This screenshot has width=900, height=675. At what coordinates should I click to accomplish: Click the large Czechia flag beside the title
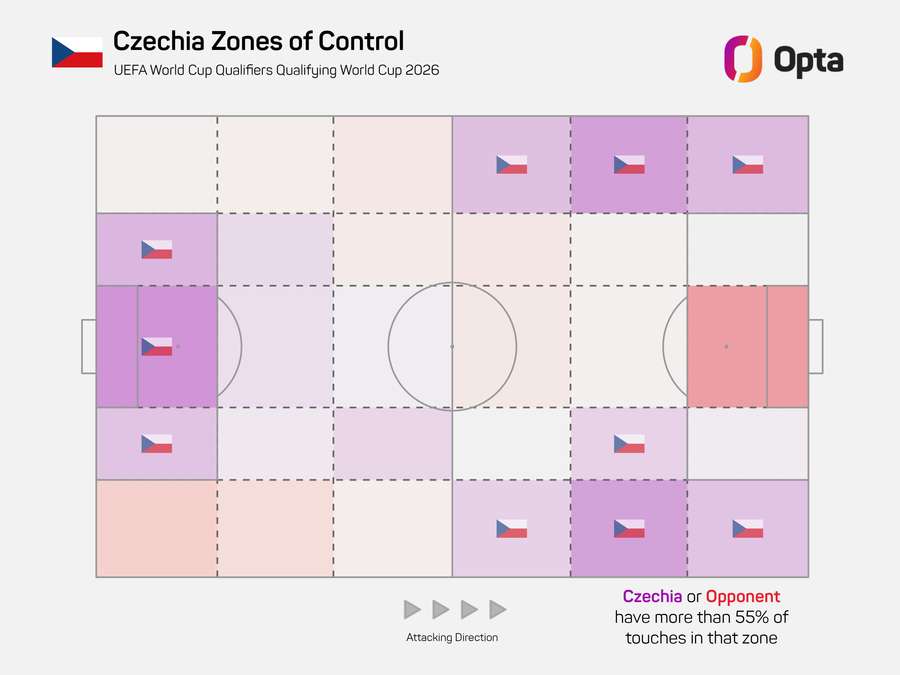coord(77,52)
